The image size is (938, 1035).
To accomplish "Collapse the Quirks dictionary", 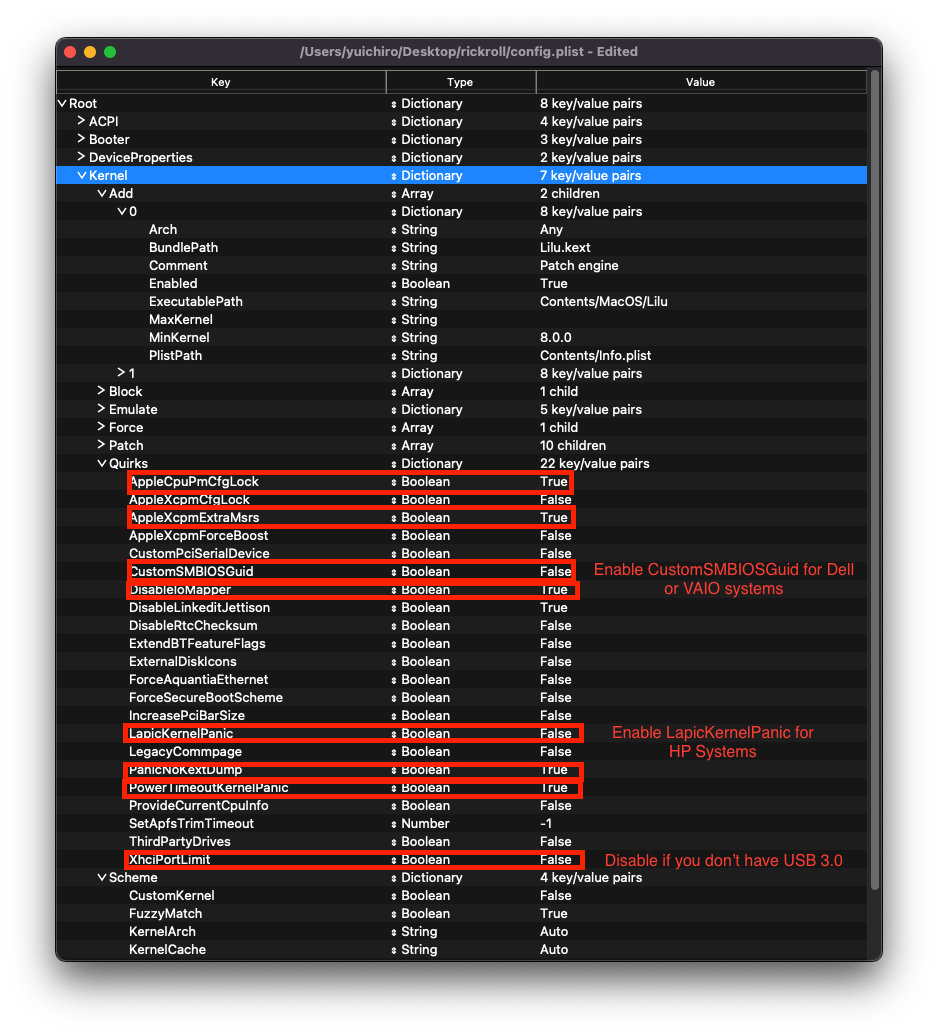I will (101, 464).
